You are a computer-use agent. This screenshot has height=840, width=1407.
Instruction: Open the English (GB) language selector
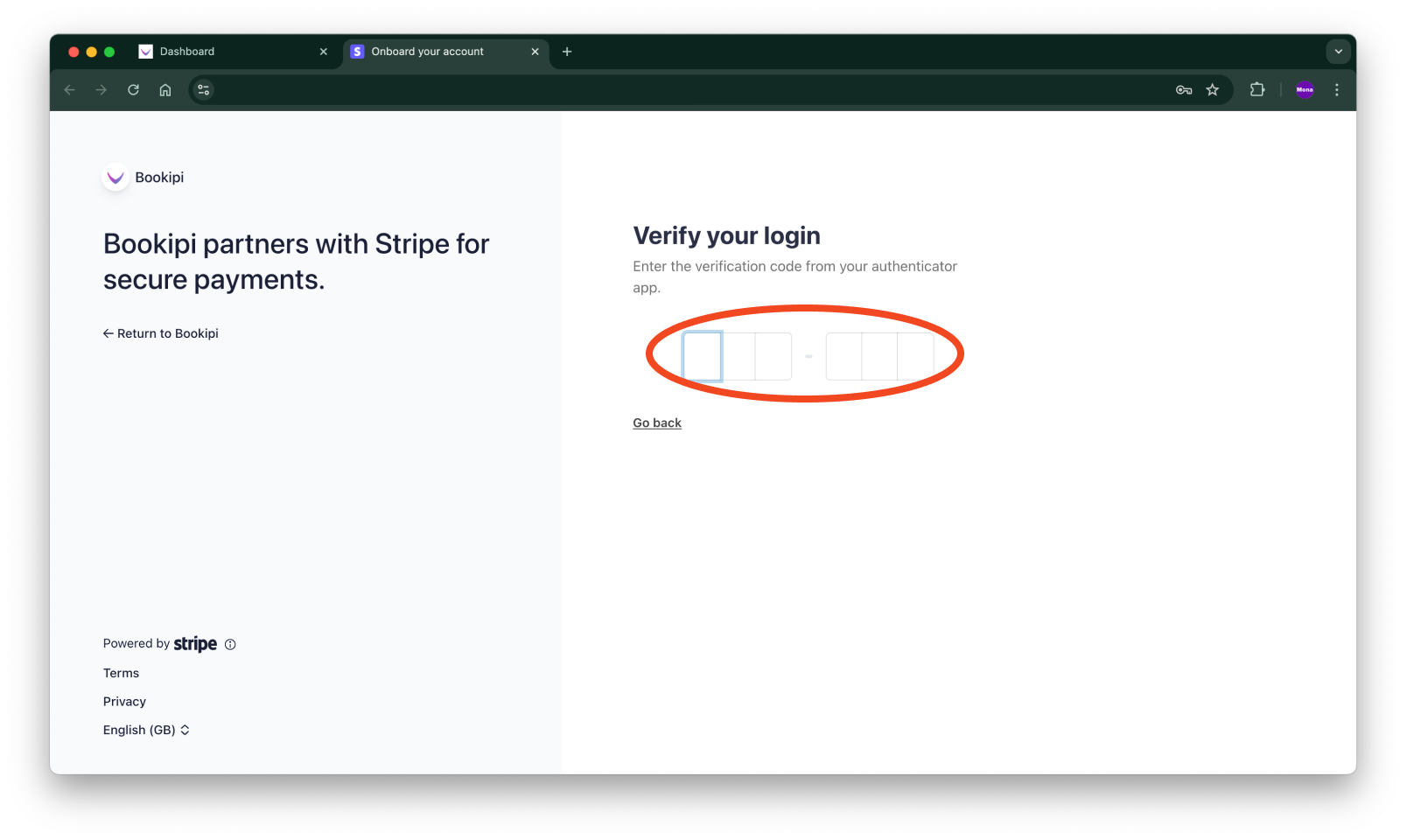(146, 730)
